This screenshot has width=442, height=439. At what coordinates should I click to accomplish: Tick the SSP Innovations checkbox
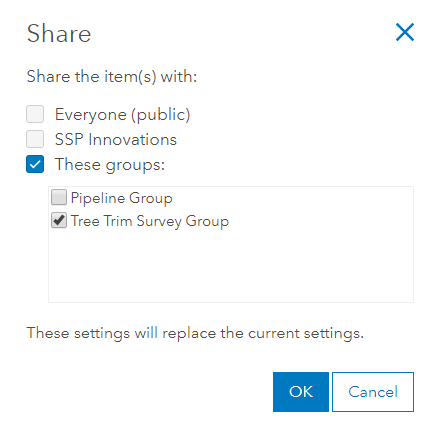click(x=35, y=139)
